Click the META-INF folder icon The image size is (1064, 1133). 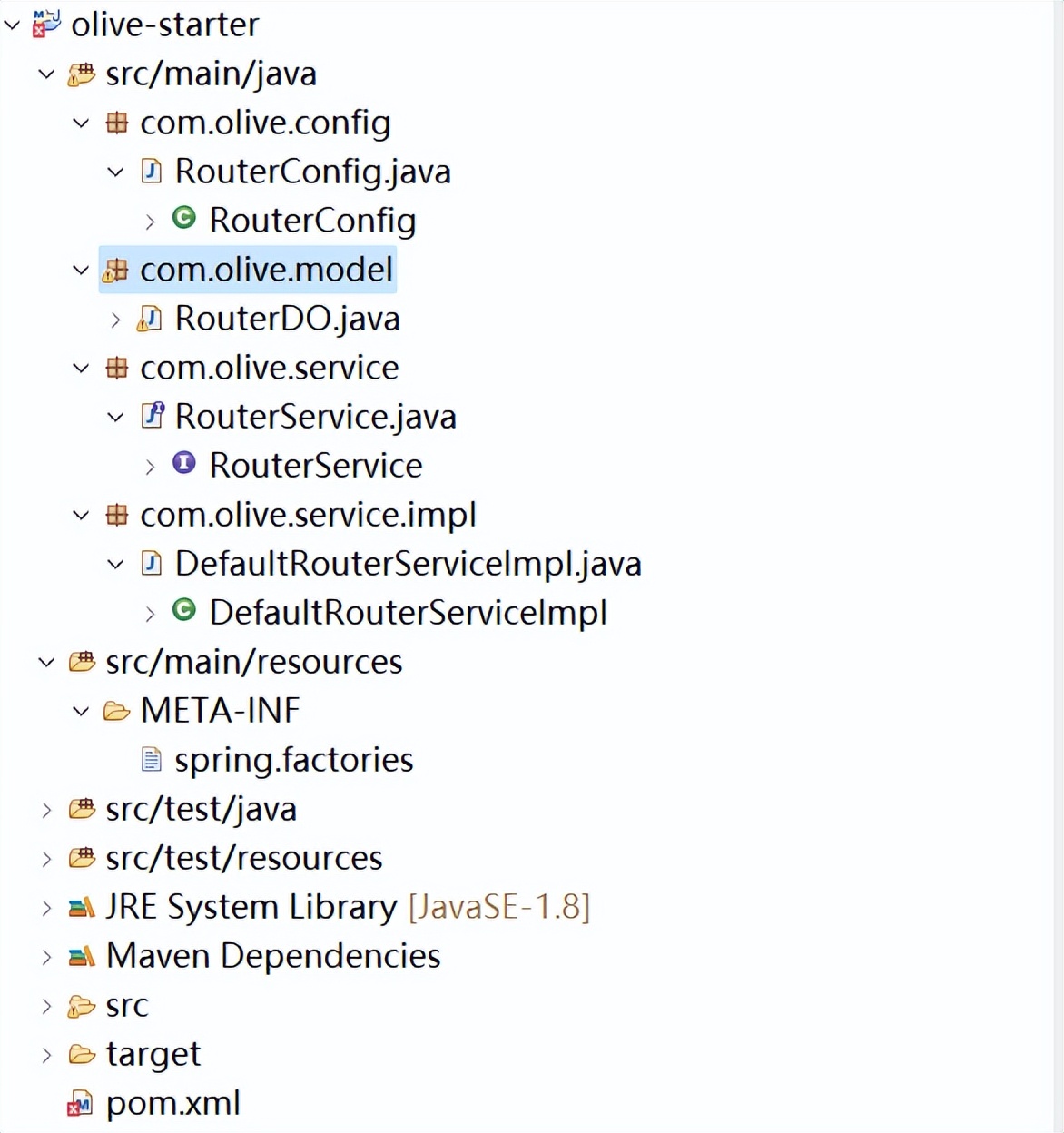[116, 711]
